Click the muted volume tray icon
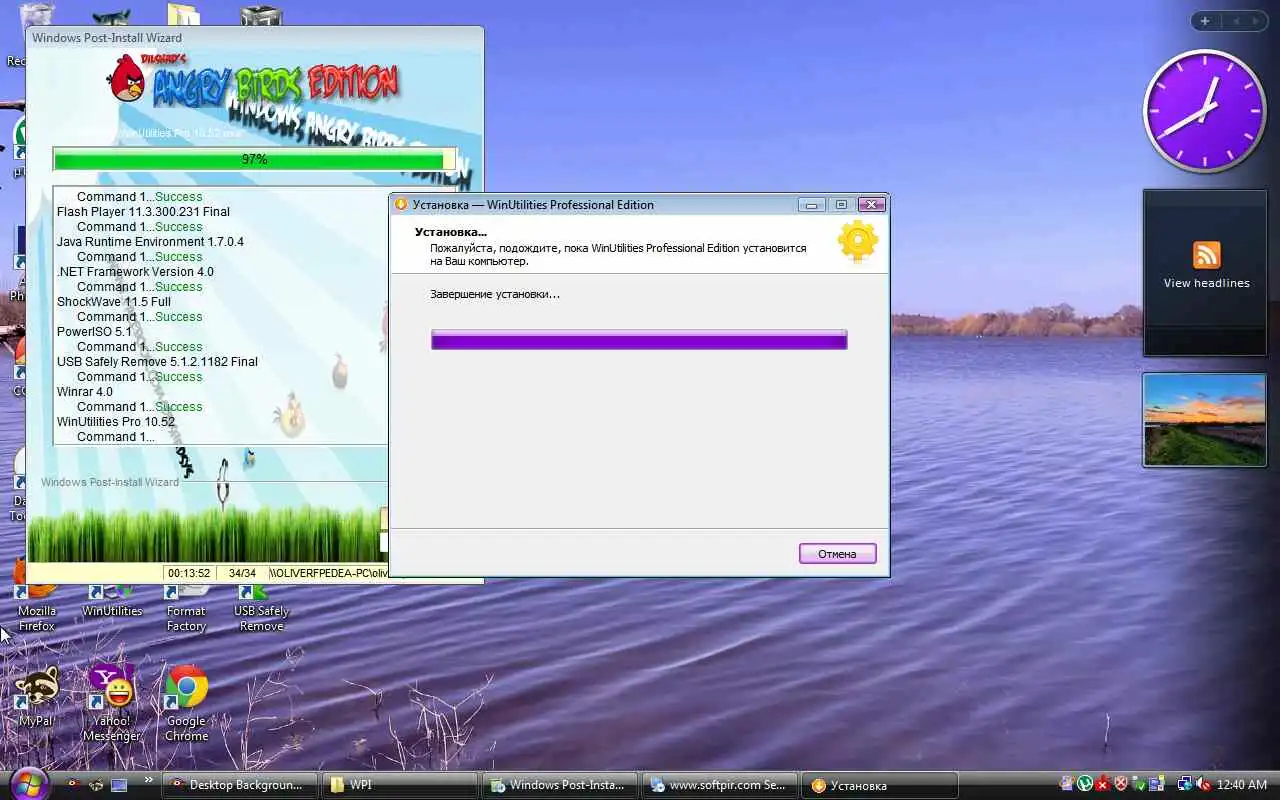Image resolution: width=1280 pixels, height=800 pixels. coord(1203,785)
